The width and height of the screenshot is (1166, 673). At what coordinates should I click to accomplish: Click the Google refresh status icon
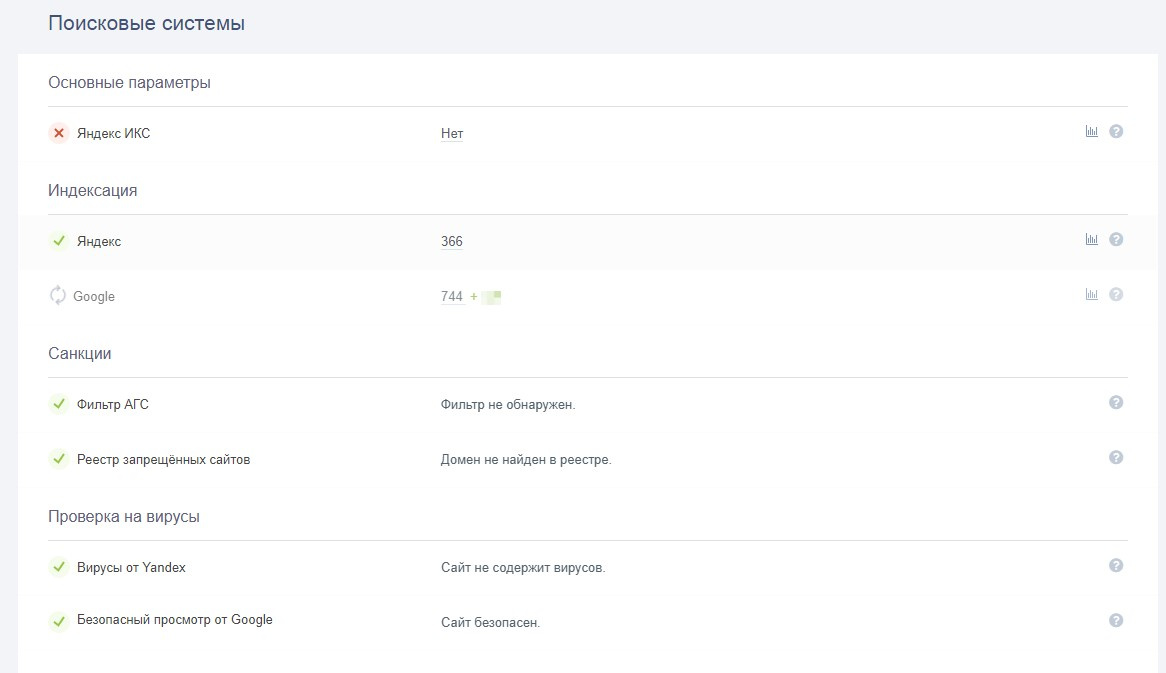(x=58, y=296)
